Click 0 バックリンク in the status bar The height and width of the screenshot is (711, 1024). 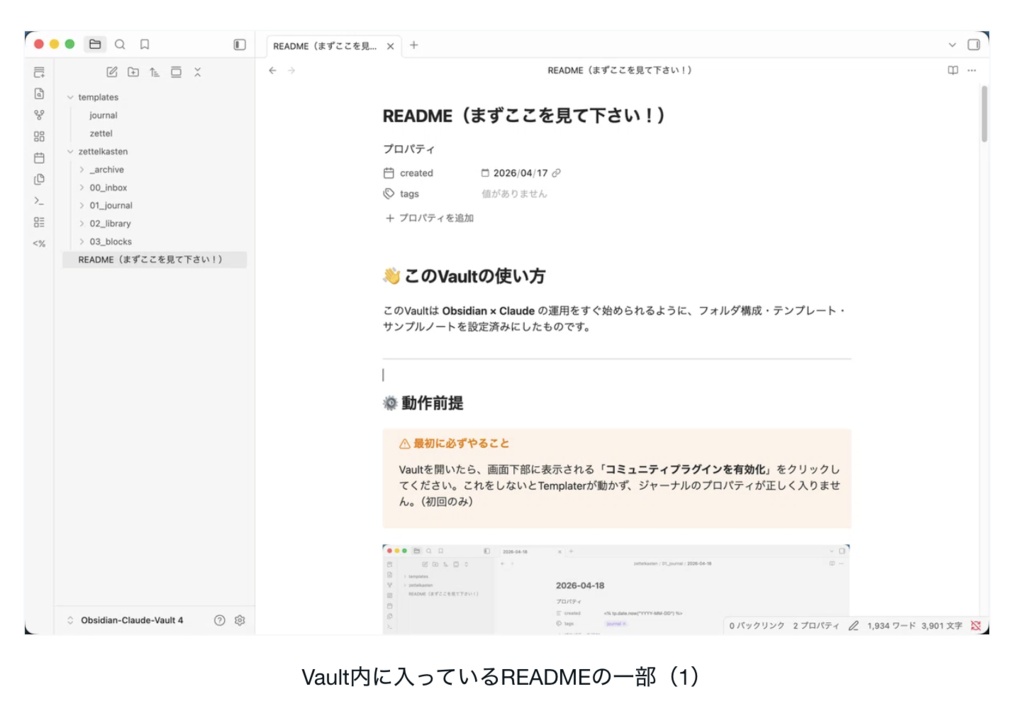(756, 625)
